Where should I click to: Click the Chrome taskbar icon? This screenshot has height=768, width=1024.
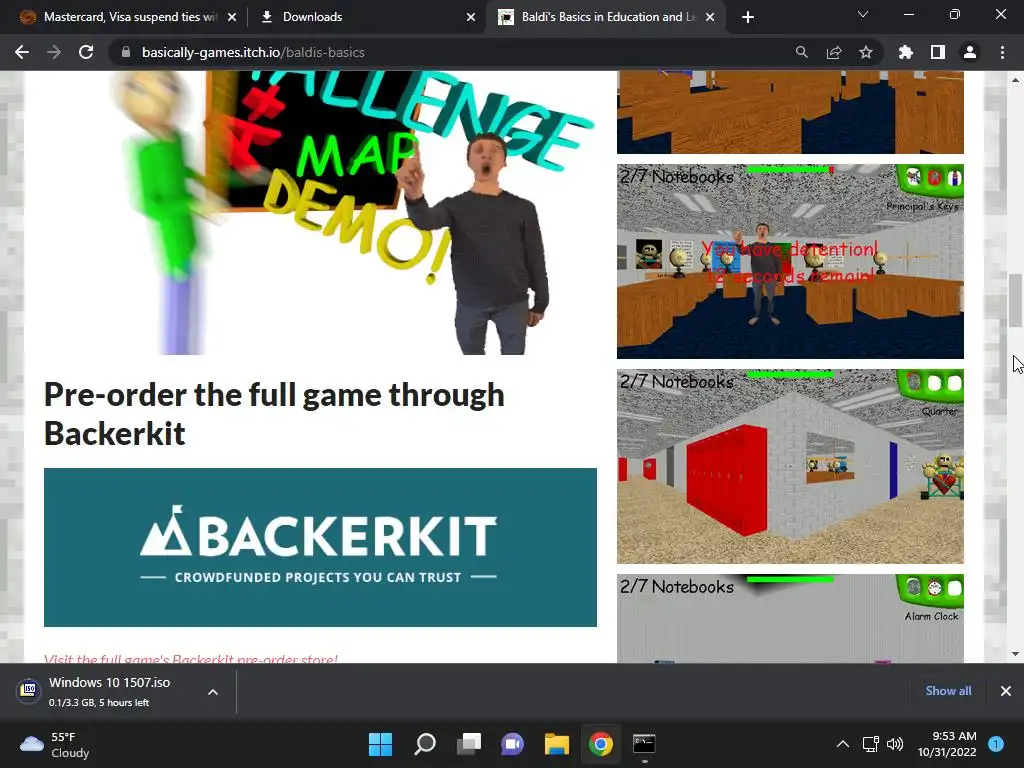(600, 744)
